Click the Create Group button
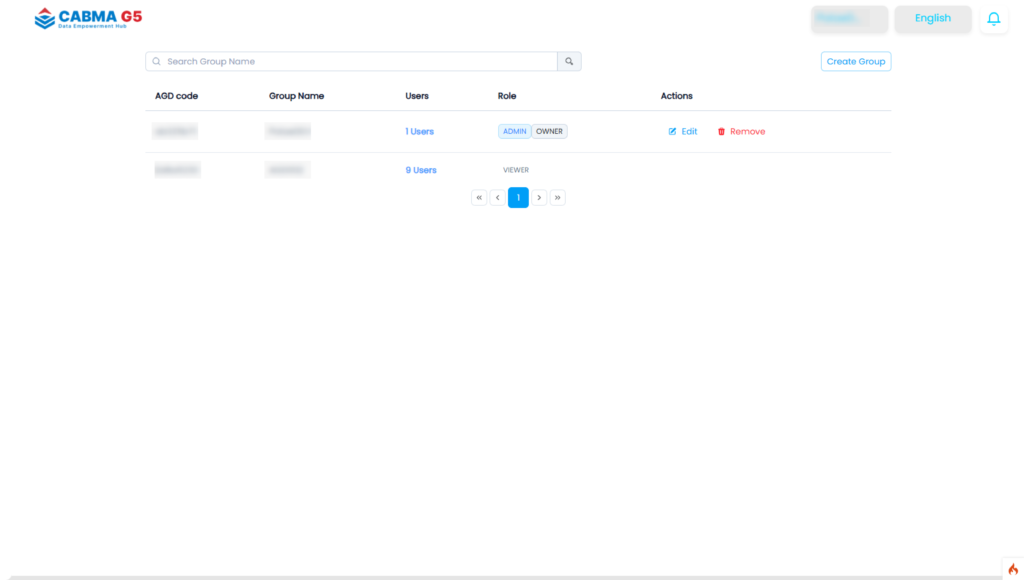The image size is (1024, 580). pos(856,62)
